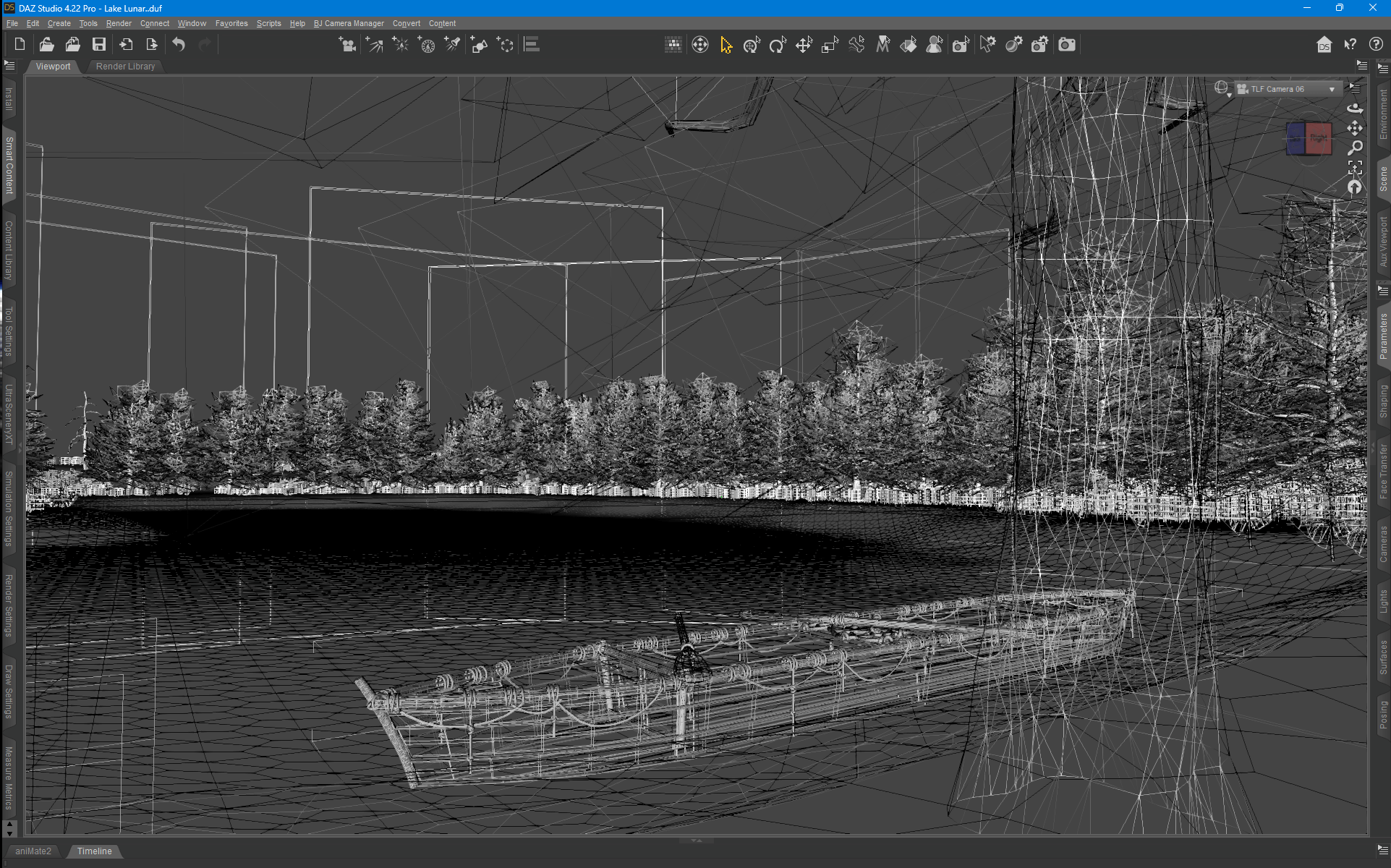1391x868 pixels.
Task: Create a new camera
Action: pos(347,45)
